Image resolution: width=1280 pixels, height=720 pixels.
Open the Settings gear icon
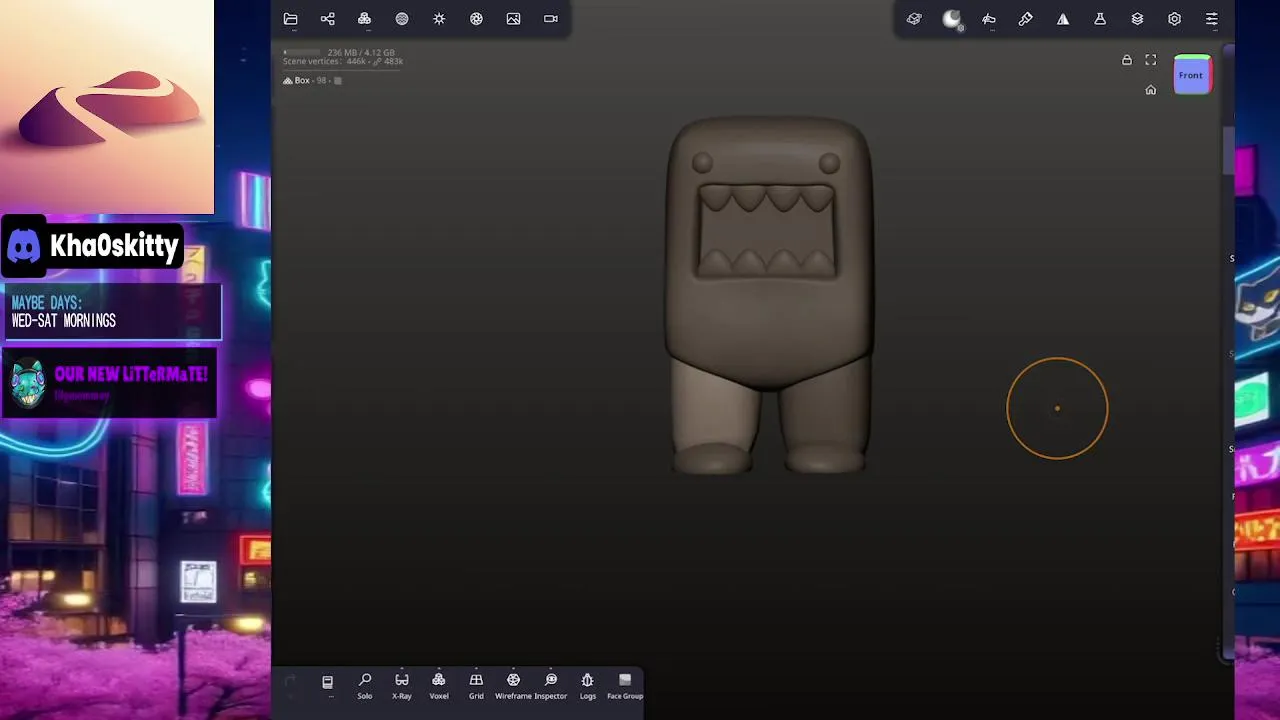coord(1174,19)
